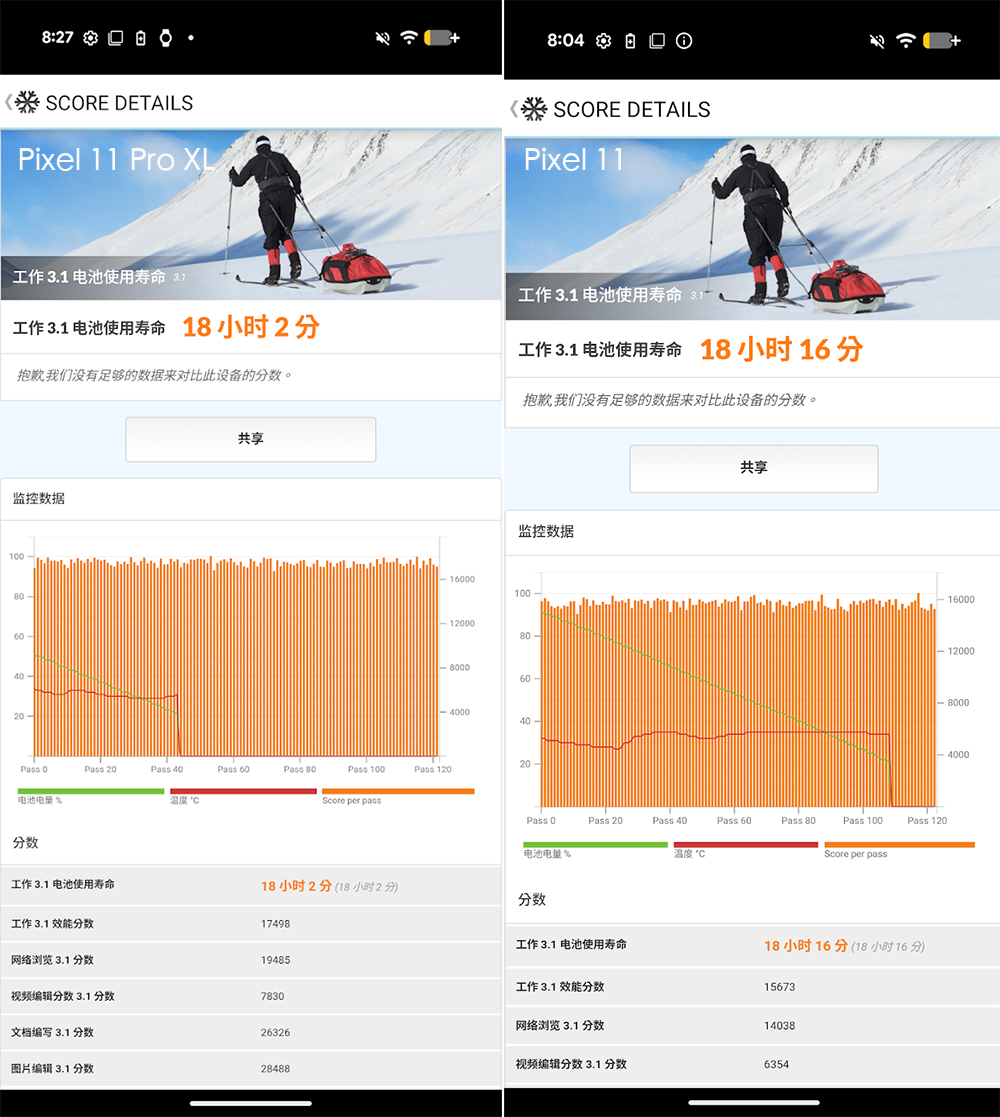This screenshot has height=1117, width=1000.
Task: Tap the navigation gesture bar on Pixel 11 Pro XL
Action: coord(251,1103)
